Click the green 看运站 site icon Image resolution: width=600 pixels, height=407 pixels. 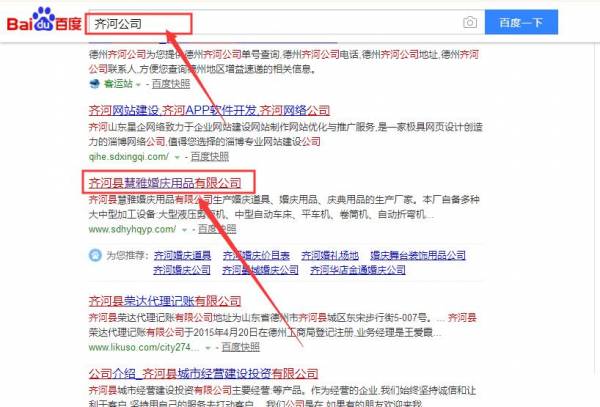coord(92,83)
